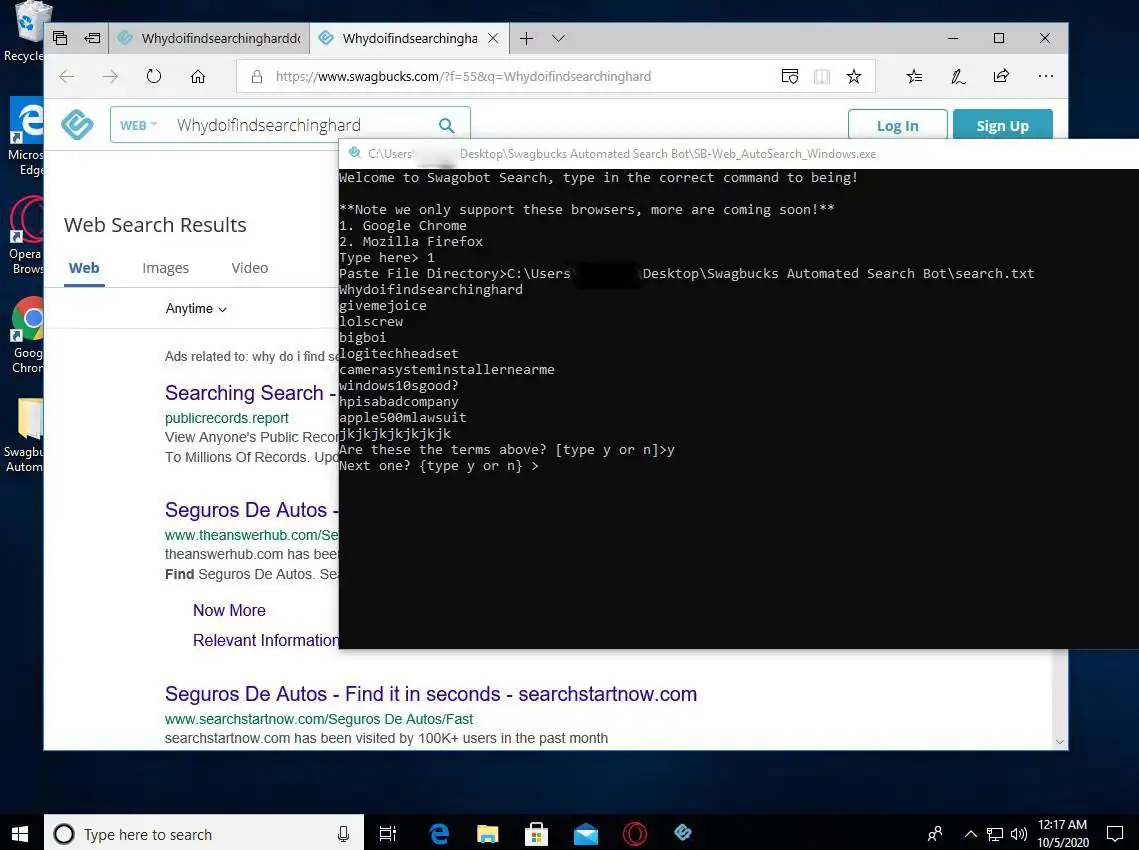
Task: Click the Log In button
Action: point(897,126)
